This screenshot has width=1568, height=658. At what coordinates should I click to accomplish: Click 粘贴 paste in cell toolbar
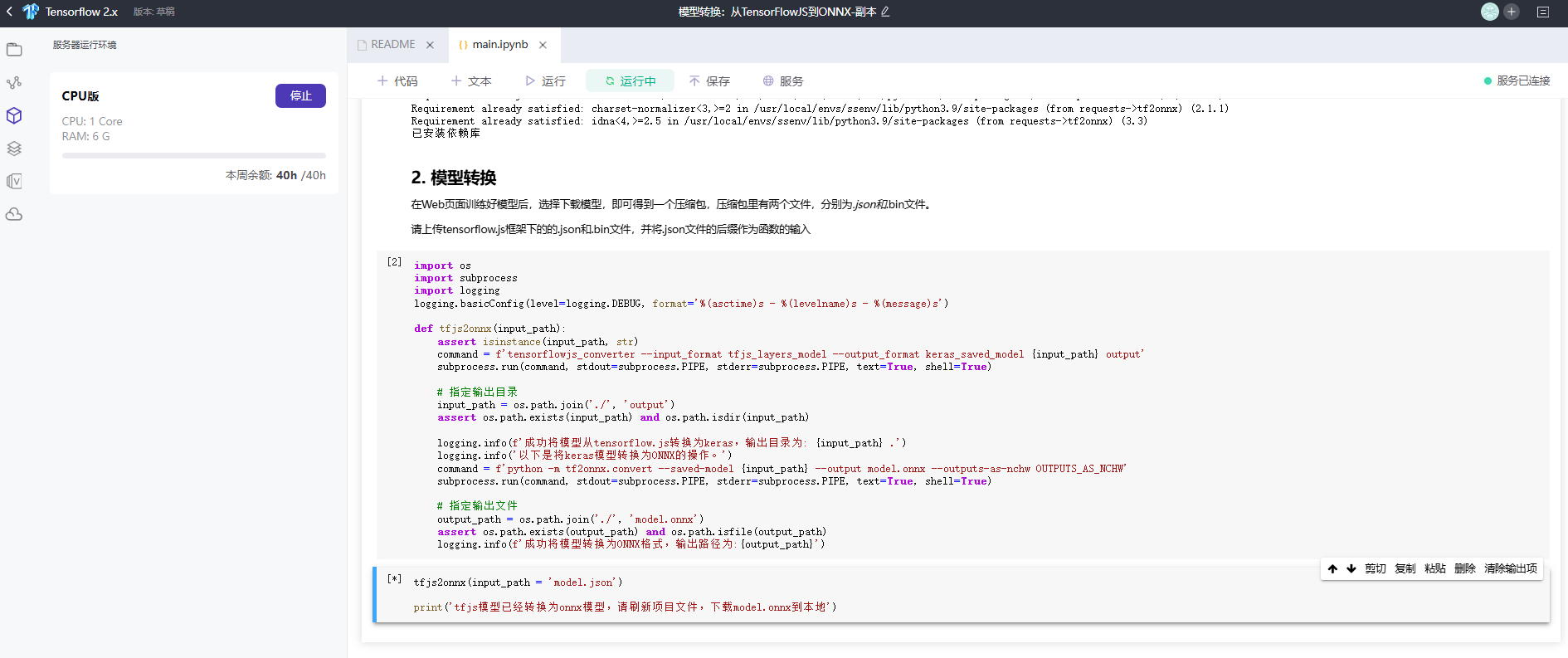1435,568
